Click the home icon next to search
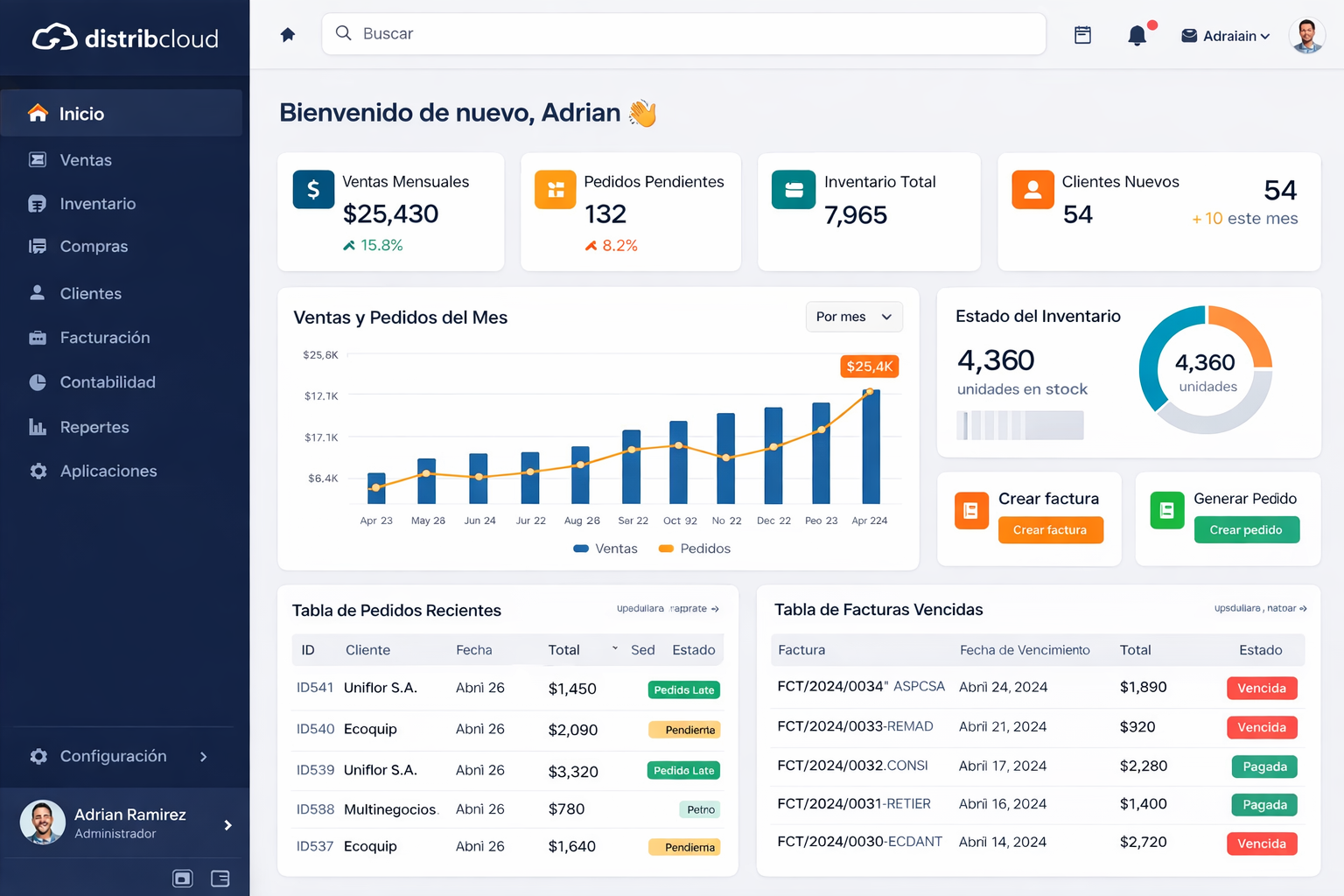This screenshot has height=896, width=1344. point(288,32)
